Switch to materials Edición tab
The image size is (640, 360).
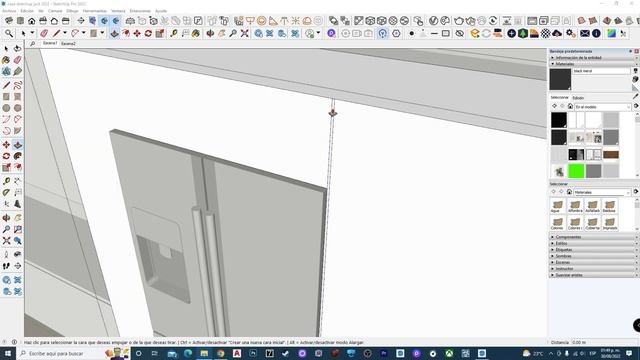[x=578, y=98]
